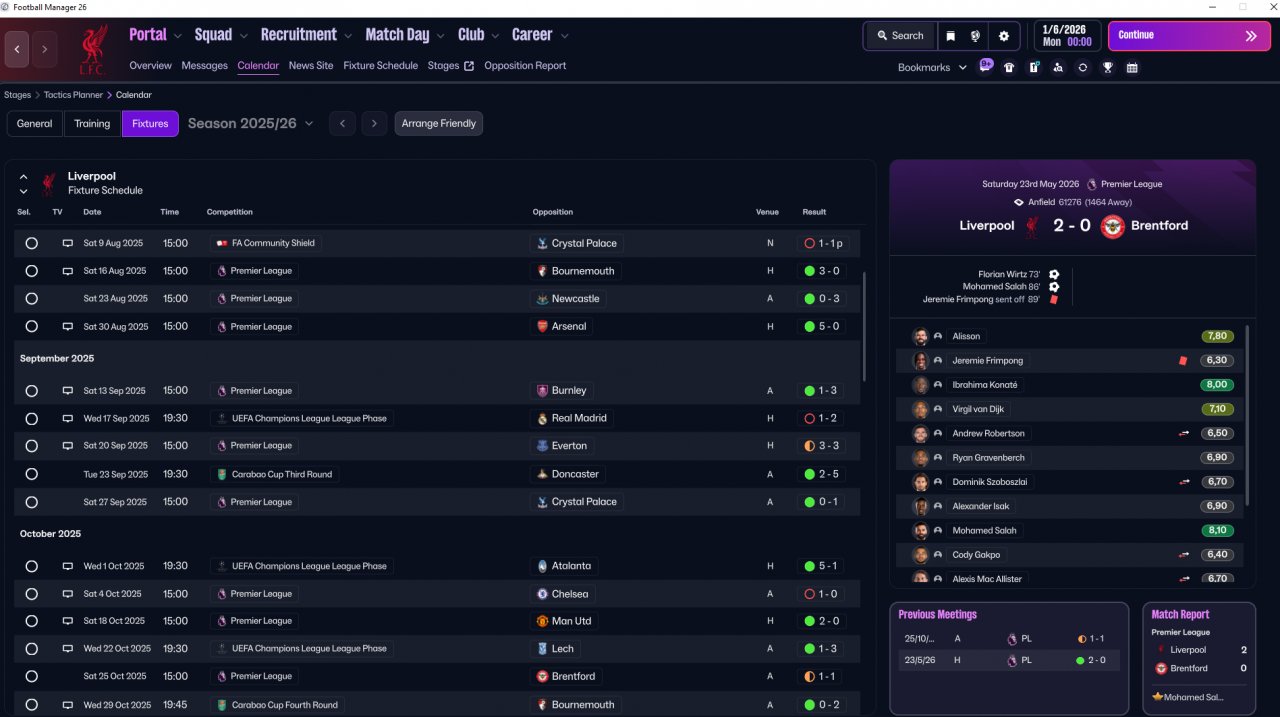Select the radio circle for the Arsenal fixture

pyautogui.click(x=31, y=327)
